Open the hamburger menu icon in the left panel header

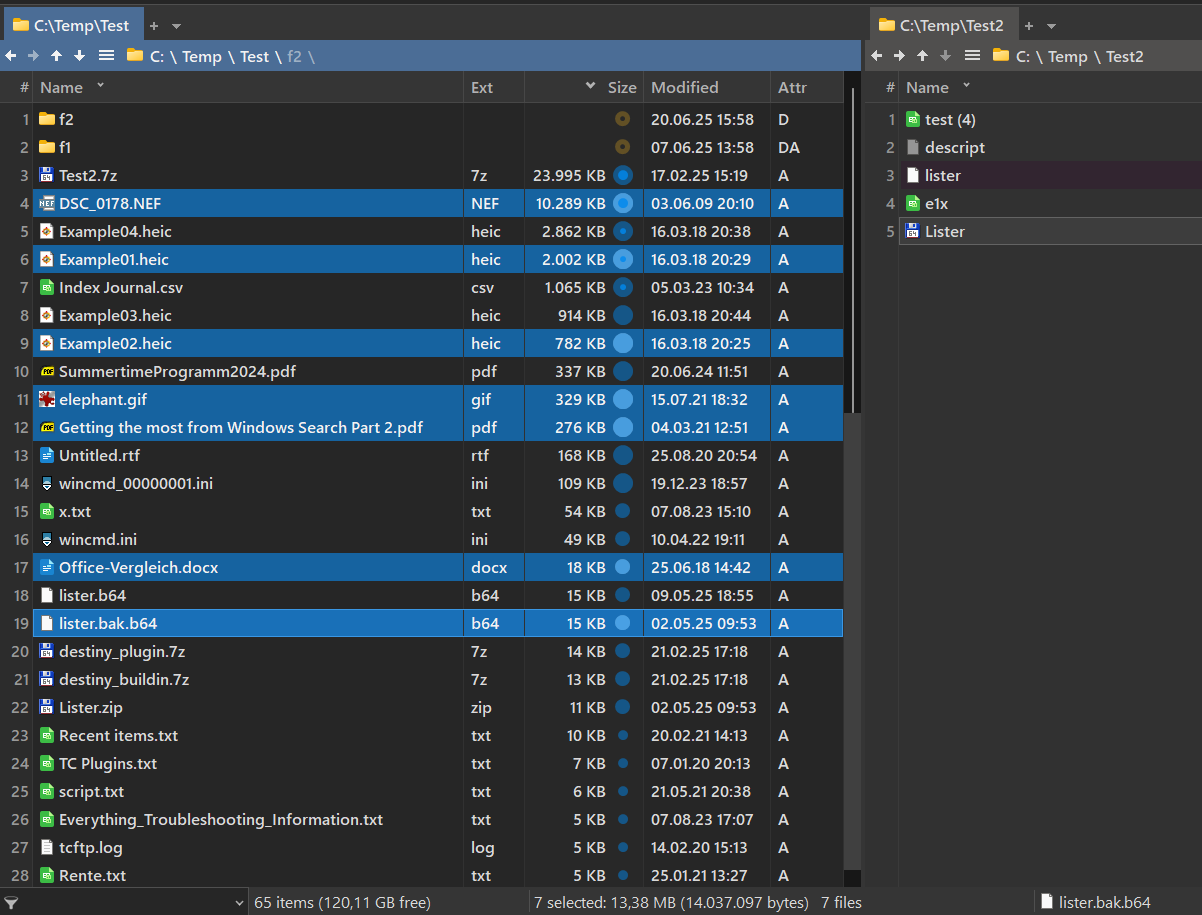(x=106, y=56)
